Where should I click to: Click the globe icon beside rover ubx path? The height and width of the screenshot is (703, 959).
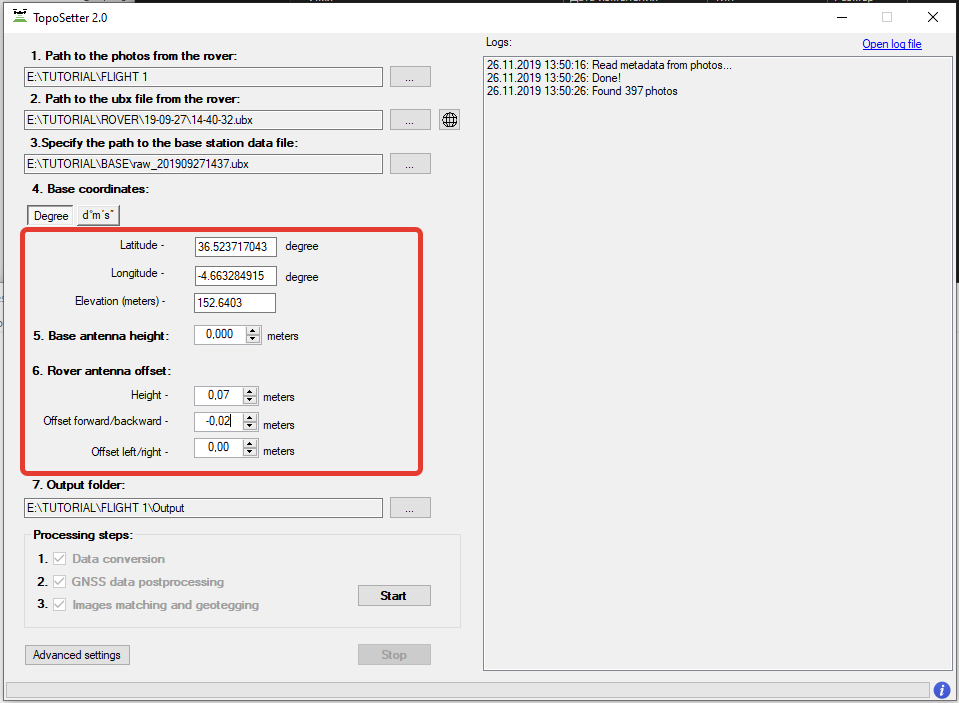click(450, 120)
